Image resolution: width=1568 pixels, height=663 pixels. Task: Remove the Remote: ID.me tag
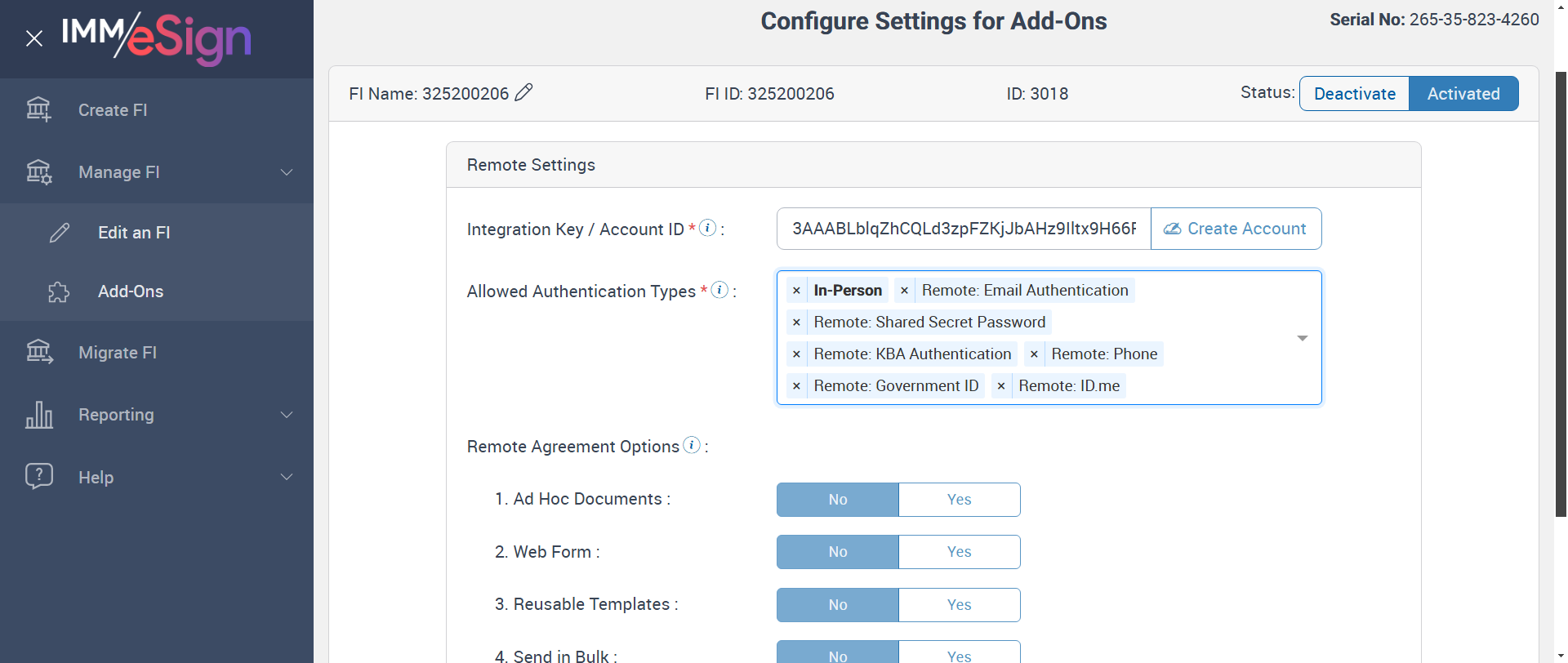point(1001,386)
